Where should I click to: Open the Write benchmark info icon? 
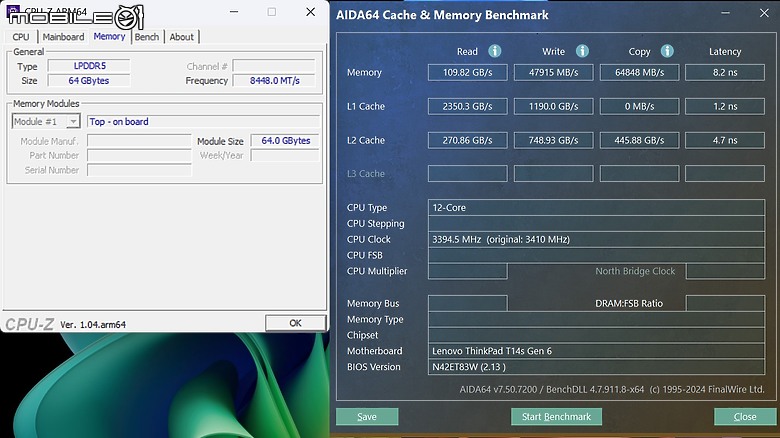pyautogui.click(x=582, y=51)
